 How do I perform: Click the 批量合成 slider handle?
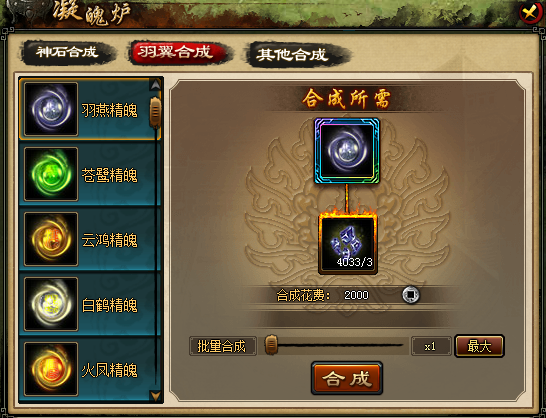(271, 345)
